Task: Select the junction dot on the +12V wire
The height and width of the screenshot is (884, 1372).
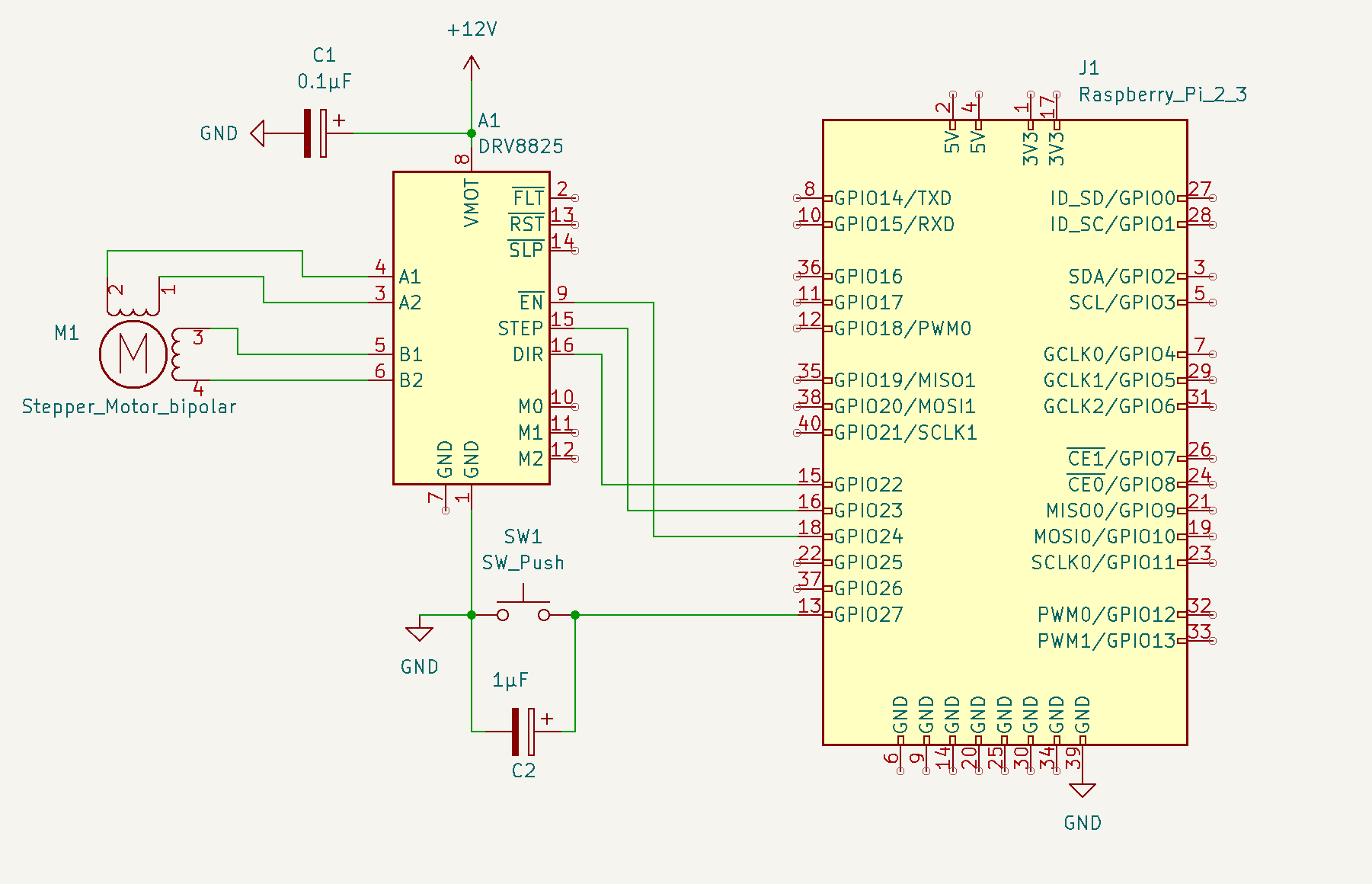Action: coord(472,133)
